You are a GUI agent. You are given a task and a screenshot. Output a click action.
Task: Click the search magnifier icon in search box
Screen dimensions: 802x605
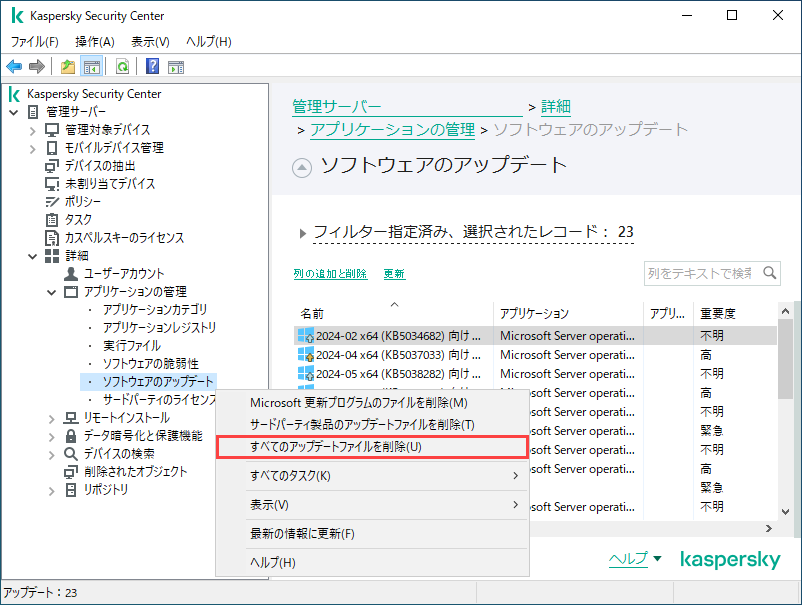(769, 273)
